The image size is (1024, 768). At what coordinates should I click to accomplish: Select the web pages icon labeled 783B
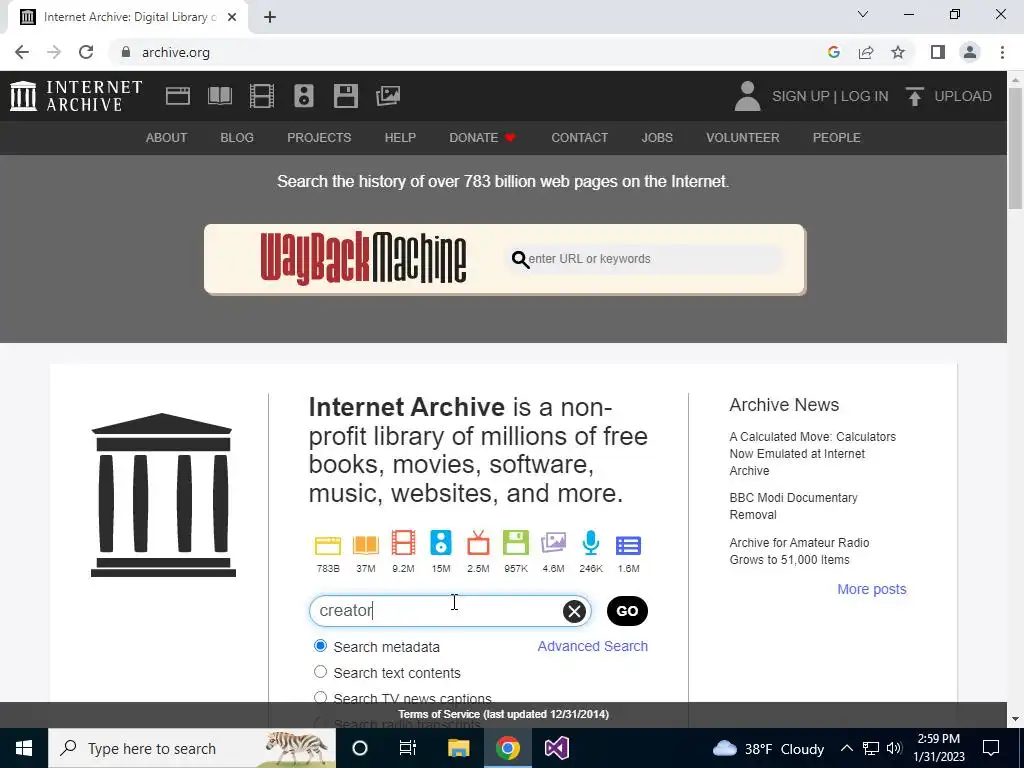(x=328, y=545)
